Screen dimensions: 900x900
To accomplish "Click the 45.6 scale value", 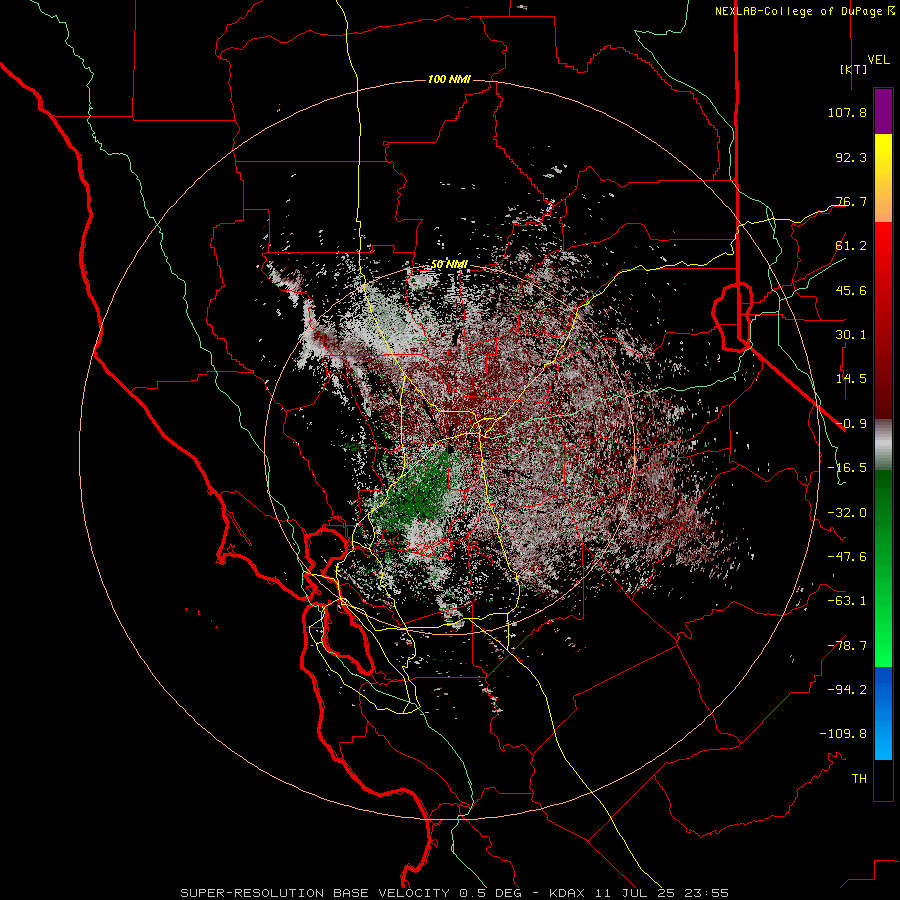I will coord(851,290).
